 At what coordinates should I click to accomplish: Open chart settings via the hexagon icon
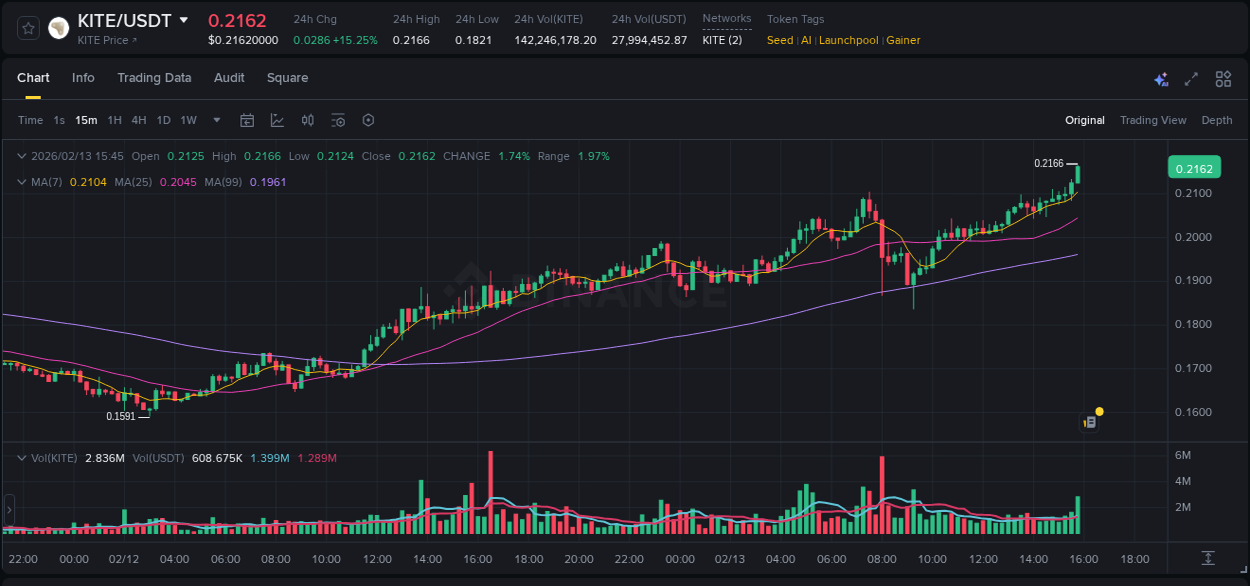(368, 119)
